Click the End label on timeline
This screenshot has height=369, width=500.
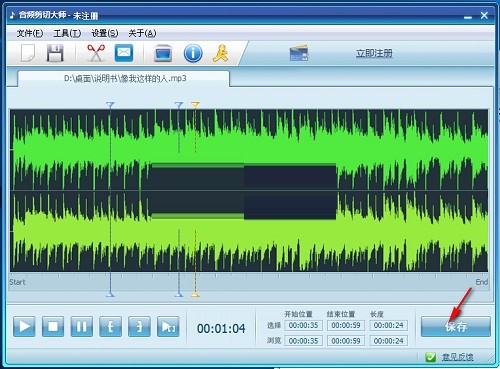[x=482, y=282]
